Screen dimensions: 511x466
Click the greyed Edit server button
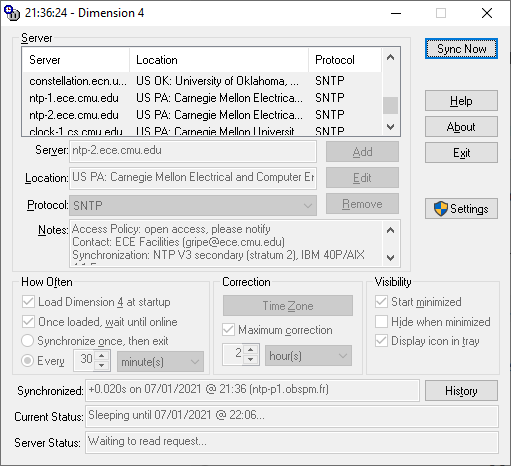(362, 178)
